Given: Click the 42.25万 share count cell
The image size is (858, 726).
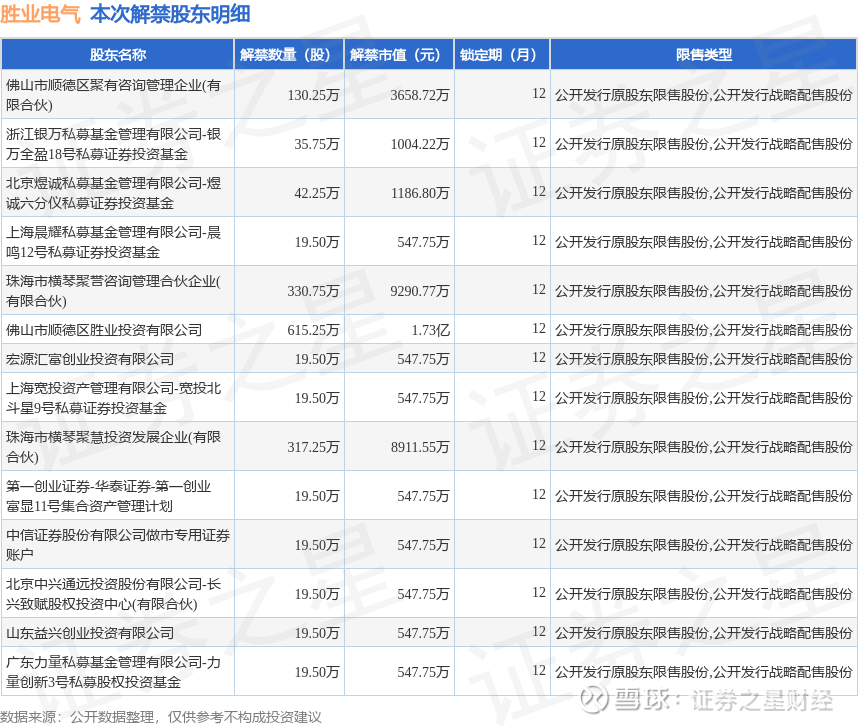Looking at the screenshot, I should (x=317, y=193).
